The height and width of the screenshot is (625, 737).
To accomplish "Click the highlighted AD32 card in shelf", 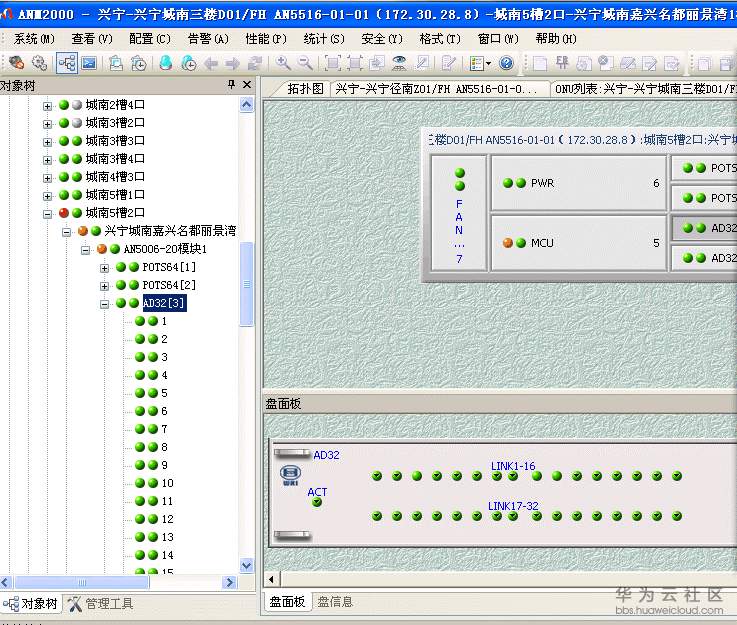I will (x=705, y=228).
